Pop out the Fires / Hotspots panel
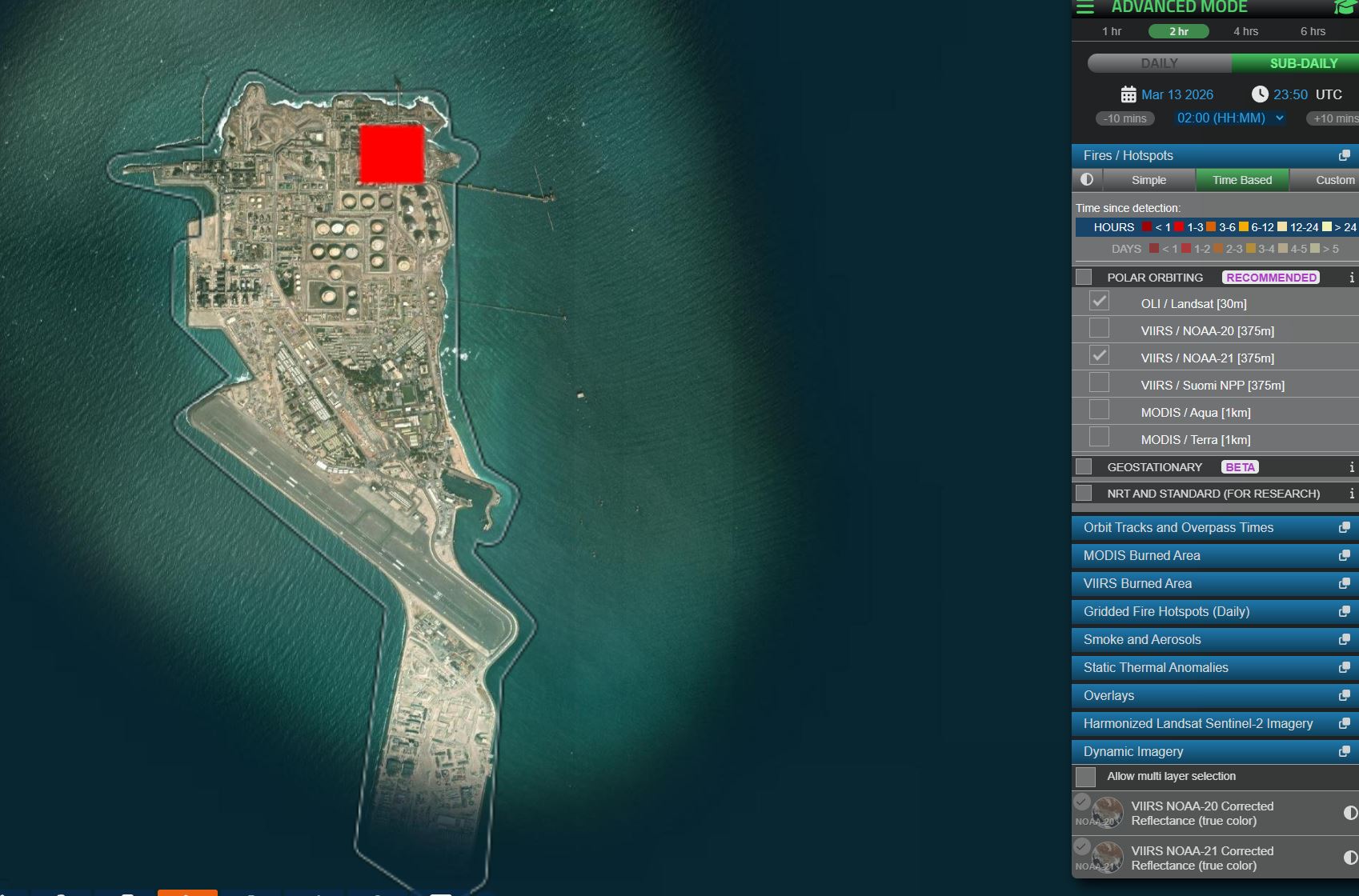1359x896 pixels. [1345, 155]
